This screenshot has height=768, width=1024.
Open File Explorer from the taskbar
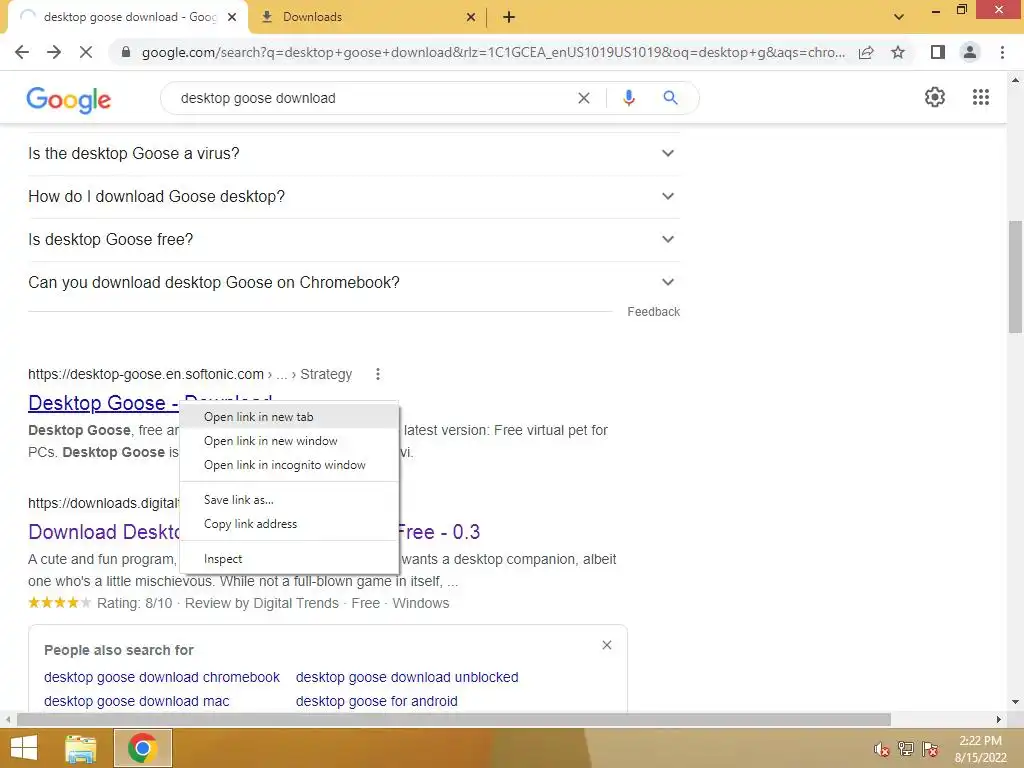(81, 748)
